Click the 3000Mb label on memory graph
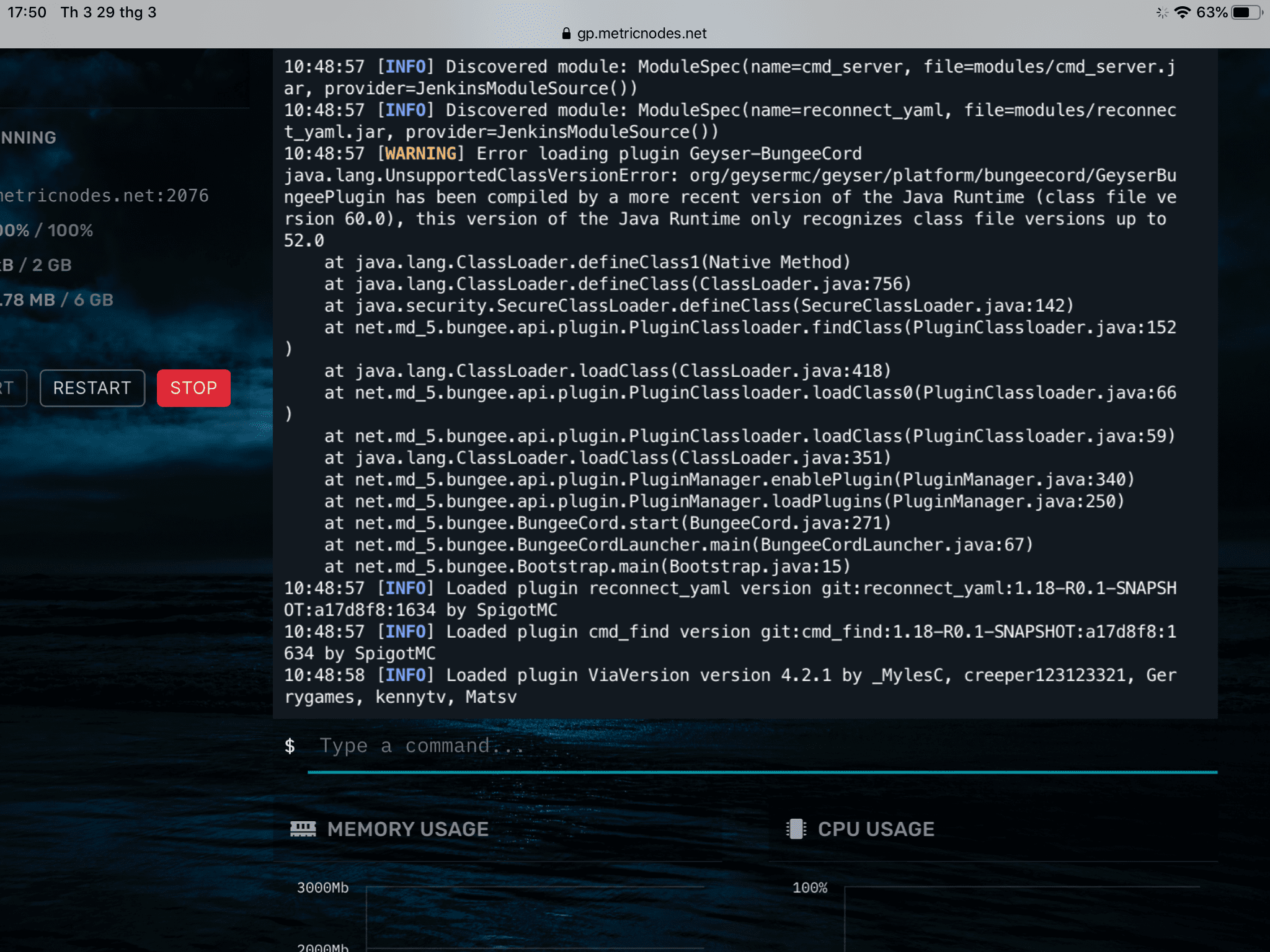This screenshot has height=952, width=1270. pos(322,888)
